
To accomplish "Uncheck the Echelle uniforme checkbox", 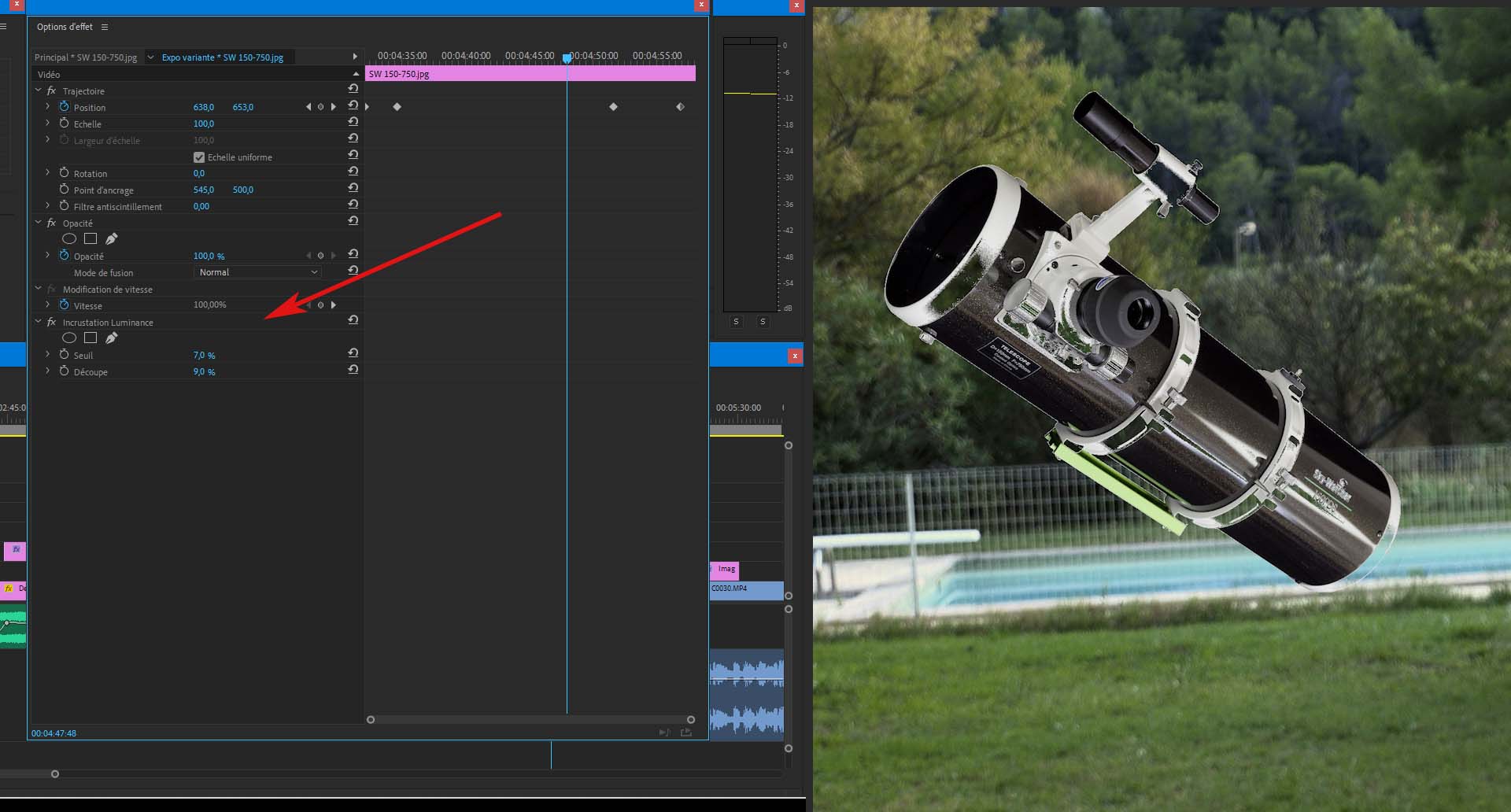I will coord(199,157).
